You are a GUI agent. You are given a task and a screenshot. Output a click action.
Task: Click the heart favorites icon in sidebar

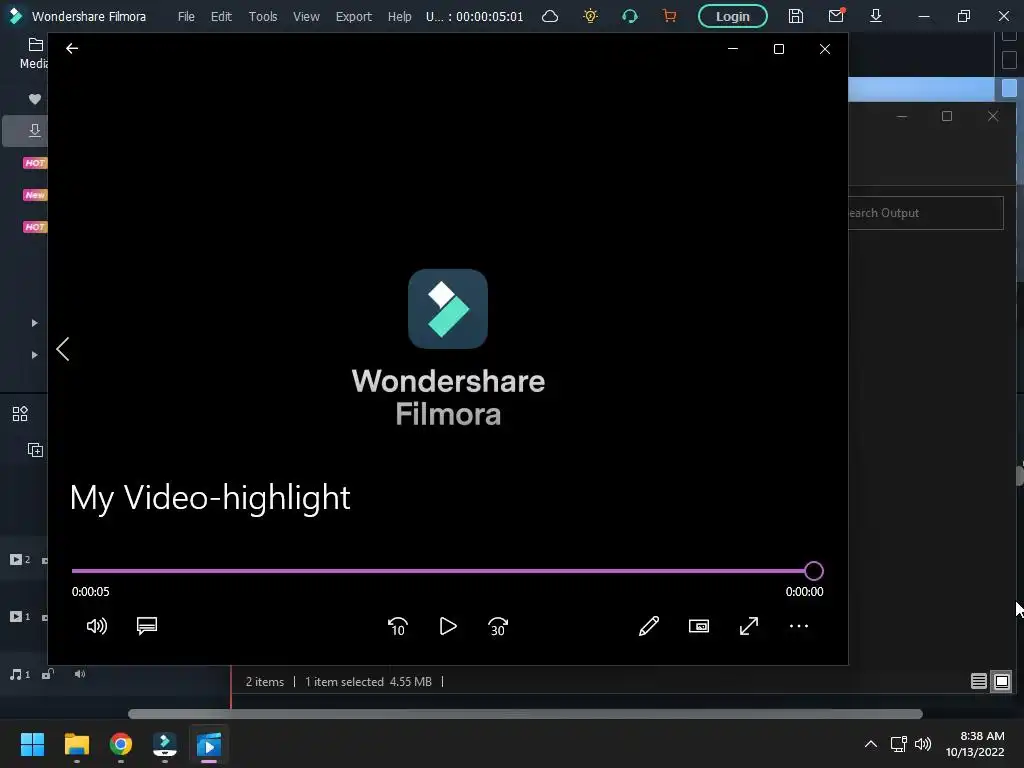pos(35,99)
